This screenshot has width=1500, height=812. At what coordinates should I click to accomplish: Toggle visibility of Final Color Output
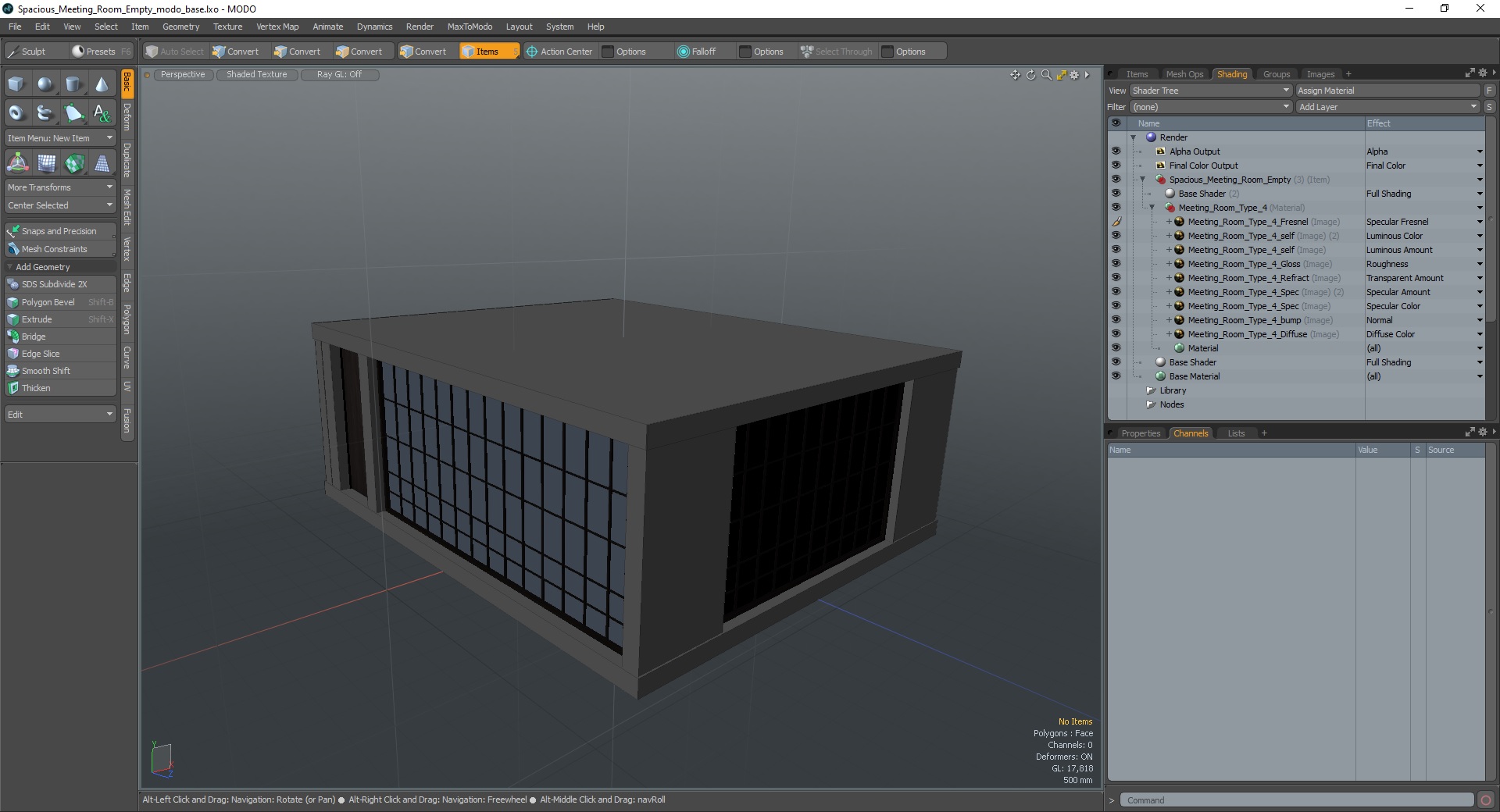pos(1116,166)
